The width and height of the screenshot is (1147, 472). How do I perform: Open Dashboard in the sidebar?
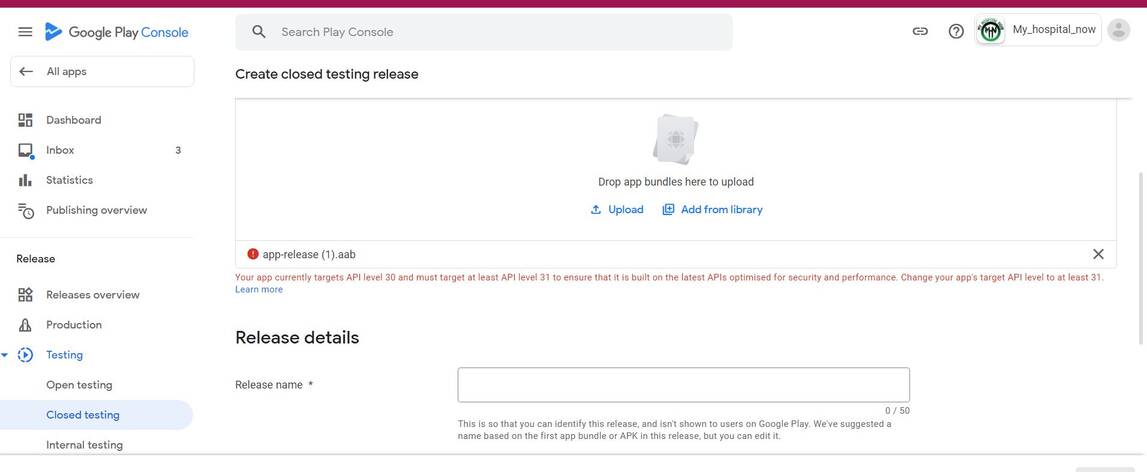73,120
